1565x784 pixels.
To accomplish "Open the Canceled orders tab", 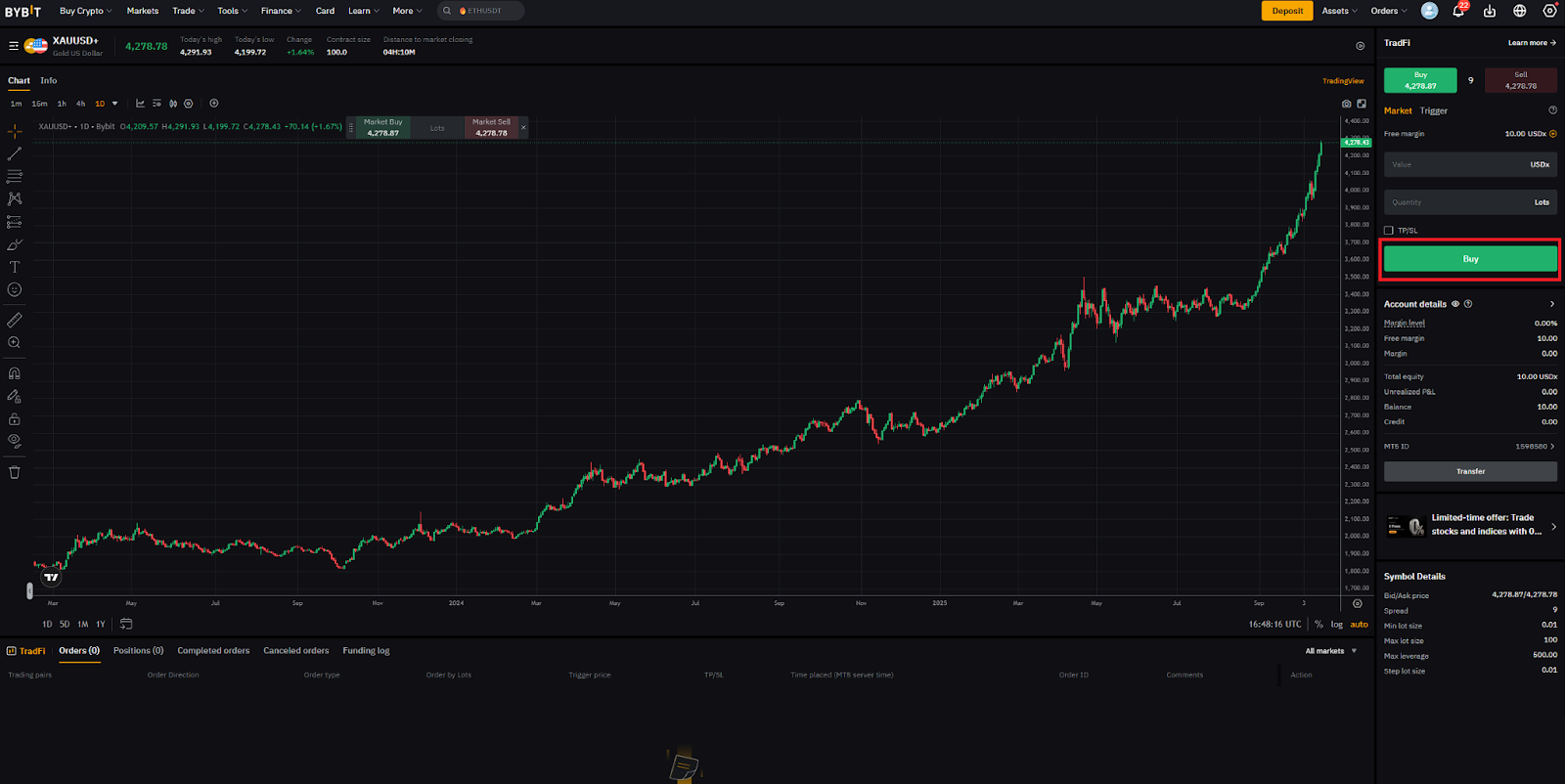I will (x=296, y=651).
